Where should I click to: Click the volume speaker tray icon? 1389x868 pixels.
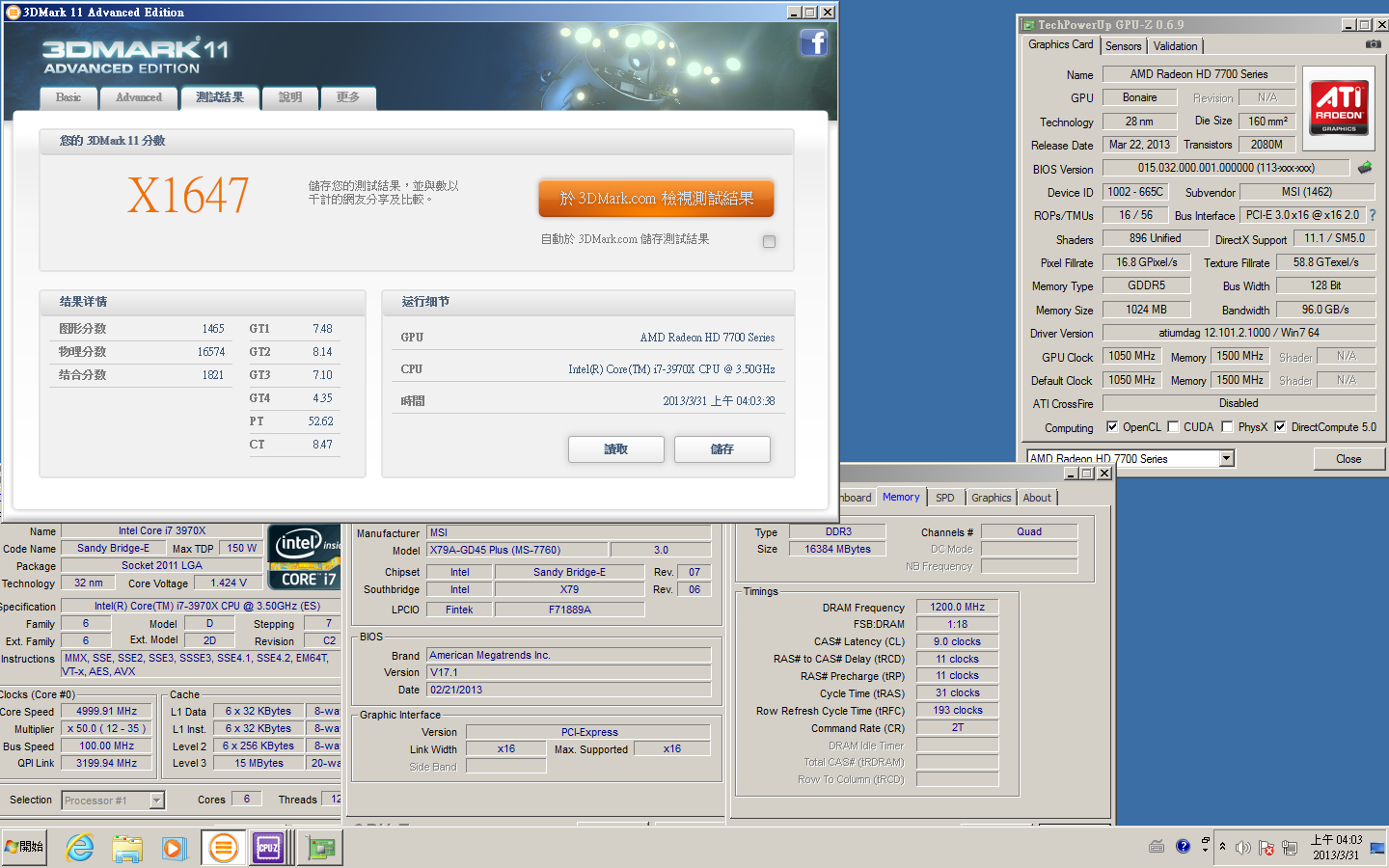point(1243,848)
